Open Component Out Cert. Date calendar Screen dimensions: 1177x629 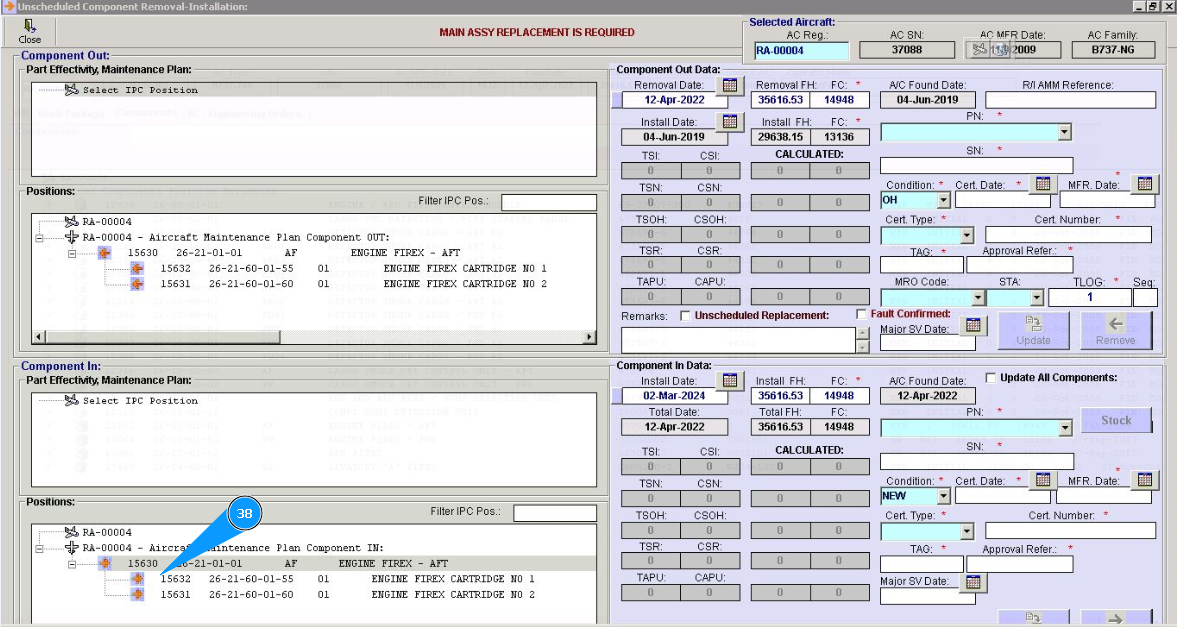tap(1043, 184)
